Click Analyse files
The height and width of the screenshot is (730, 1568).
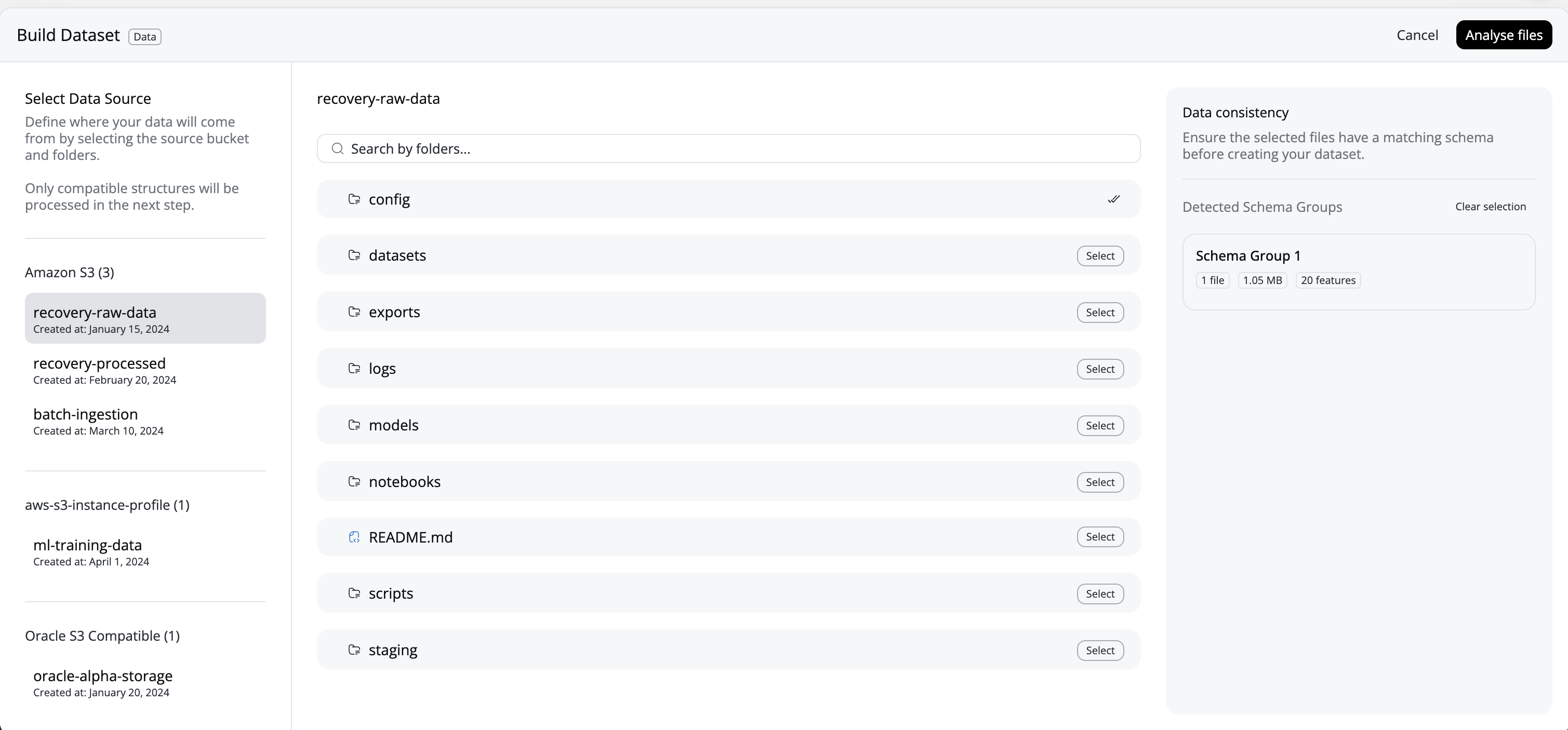pyautogui.click(x=1504, y=35)
